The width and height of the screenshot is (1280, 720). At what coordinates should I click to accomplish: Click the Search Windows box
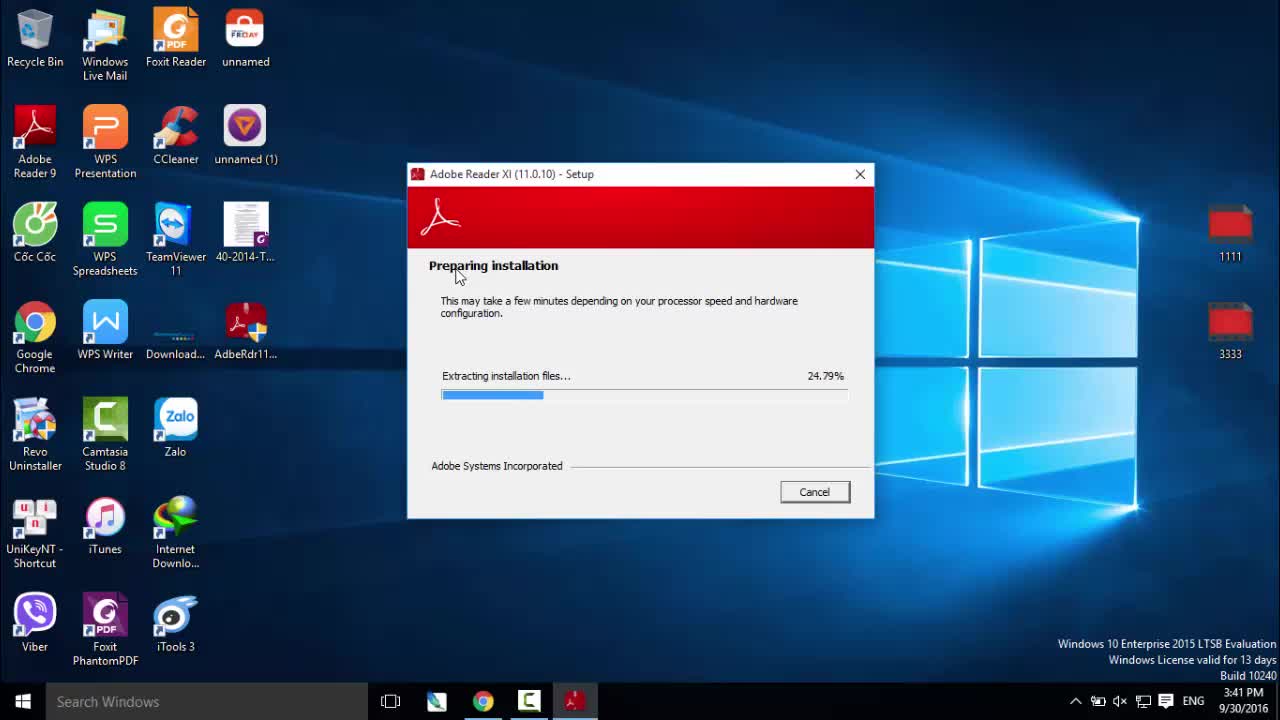pyautogui.click(x=207, y=701)
